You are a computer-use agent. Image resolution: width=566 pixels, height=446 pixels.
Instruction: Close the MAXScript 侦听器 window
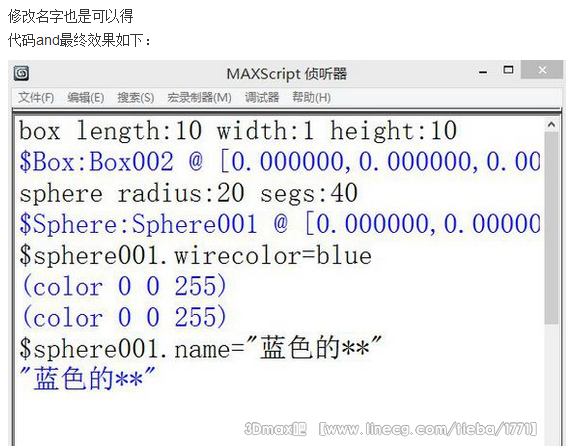pos(542,70)
